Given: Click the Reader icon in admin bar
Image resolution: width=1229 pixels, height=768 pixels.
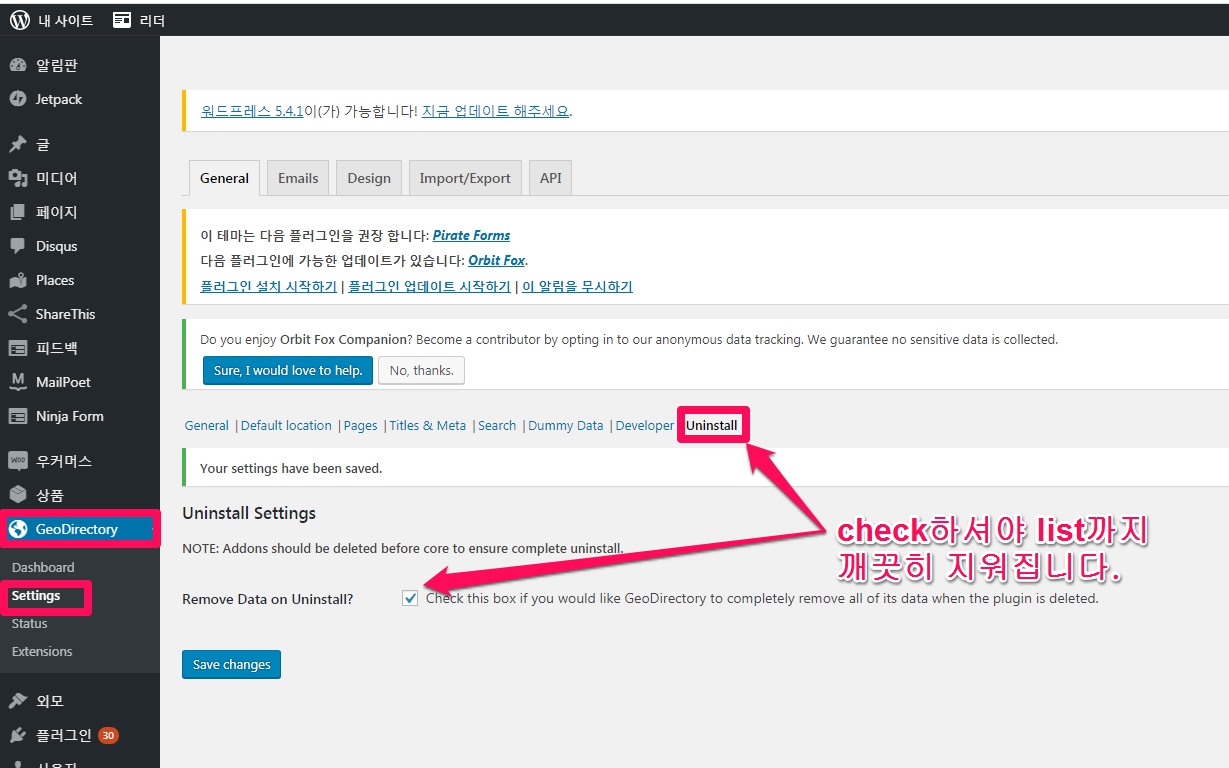Looking at the screenshot, I should (x=122, y=20).
